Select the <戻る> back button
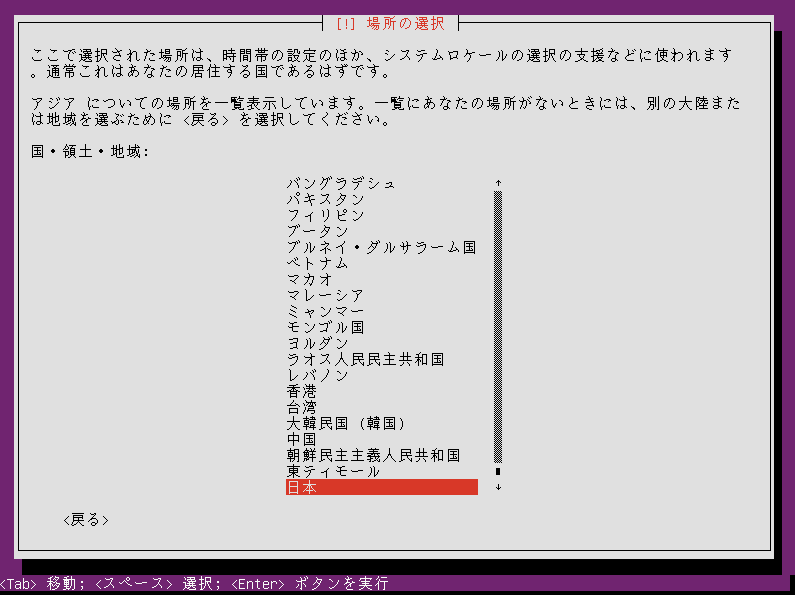Image resolution: width=795 pixels, height=595 pixels. tap(86, 519)
